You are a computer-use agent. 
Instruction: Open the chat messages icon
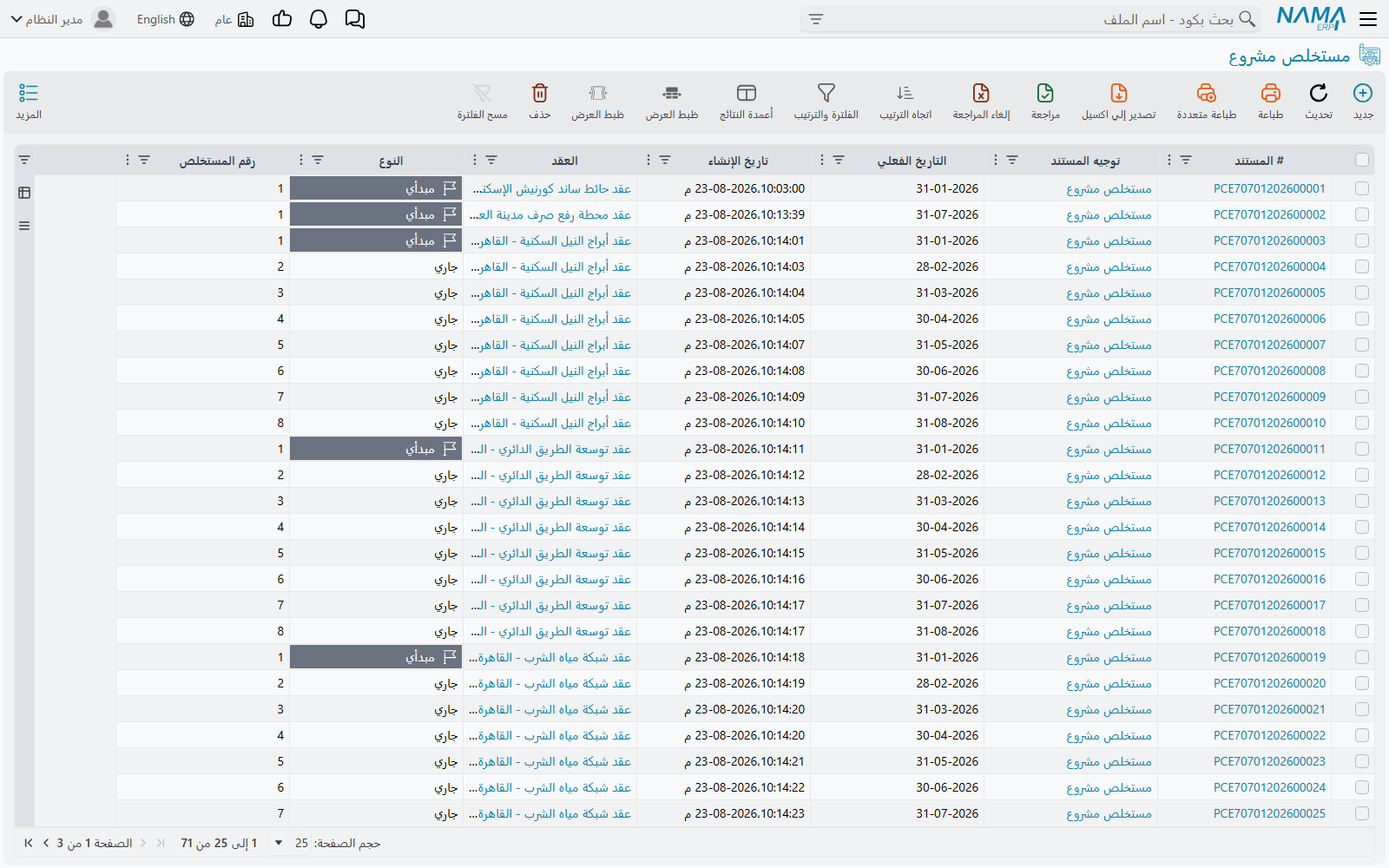[355, 19]
